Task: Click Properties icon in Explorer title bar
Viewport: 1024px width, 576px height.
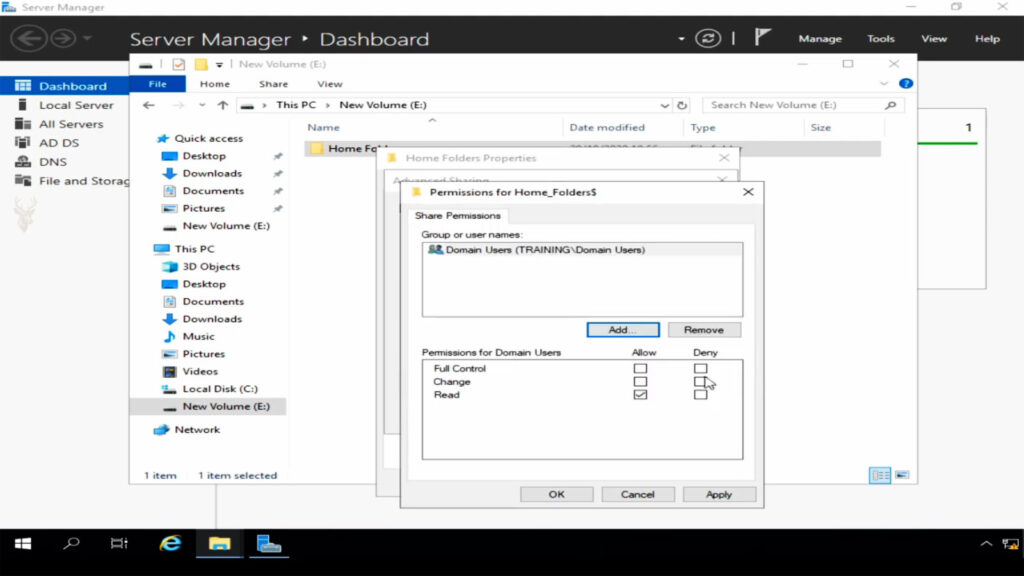Action: tap(178, 64)
